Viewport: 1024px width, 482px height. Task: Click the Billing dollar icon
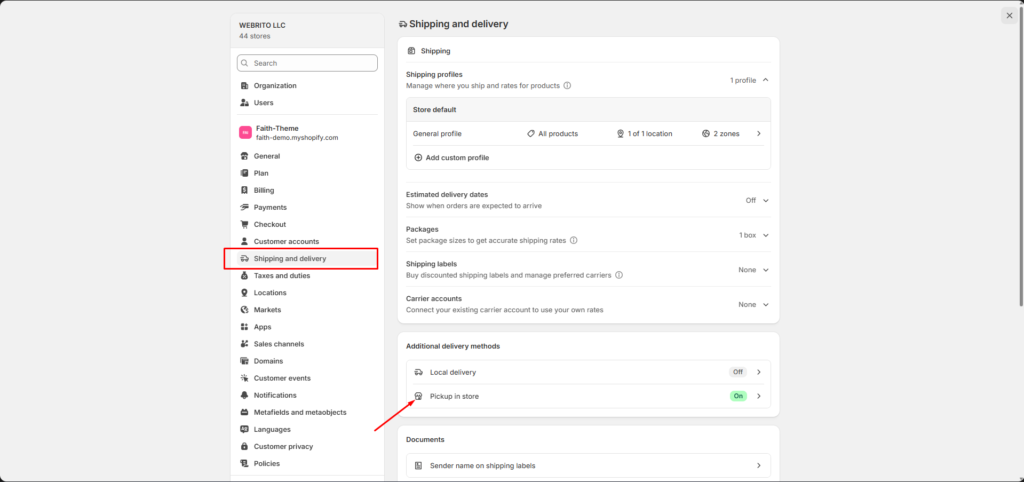click(x=244, y=190)
